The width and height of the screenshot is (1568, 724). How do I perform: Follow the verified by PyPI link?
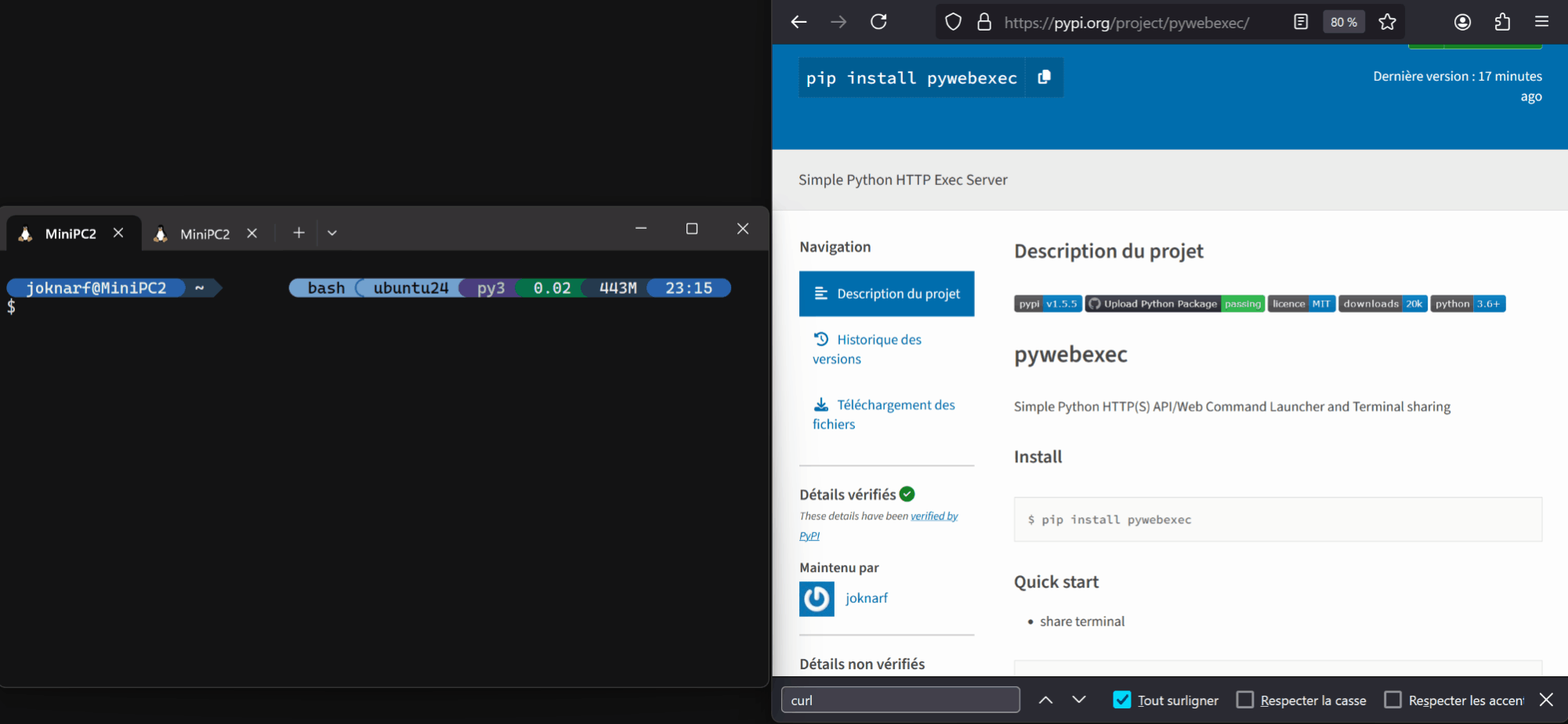point(934,516)
